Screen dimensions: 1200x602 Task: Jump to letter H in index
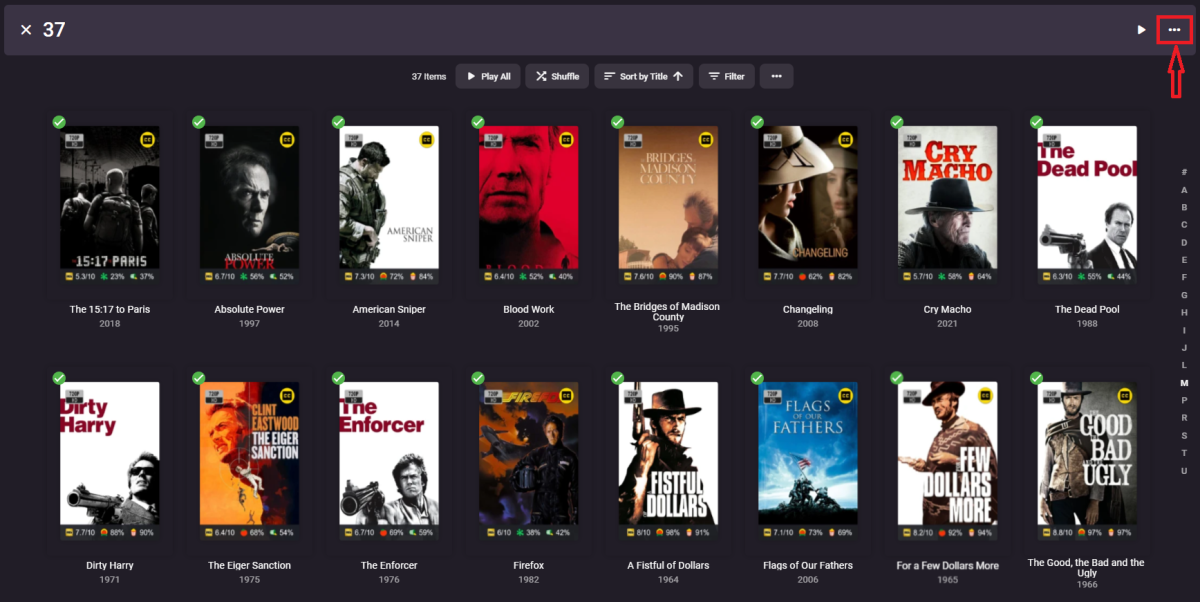pos(1184,312)
